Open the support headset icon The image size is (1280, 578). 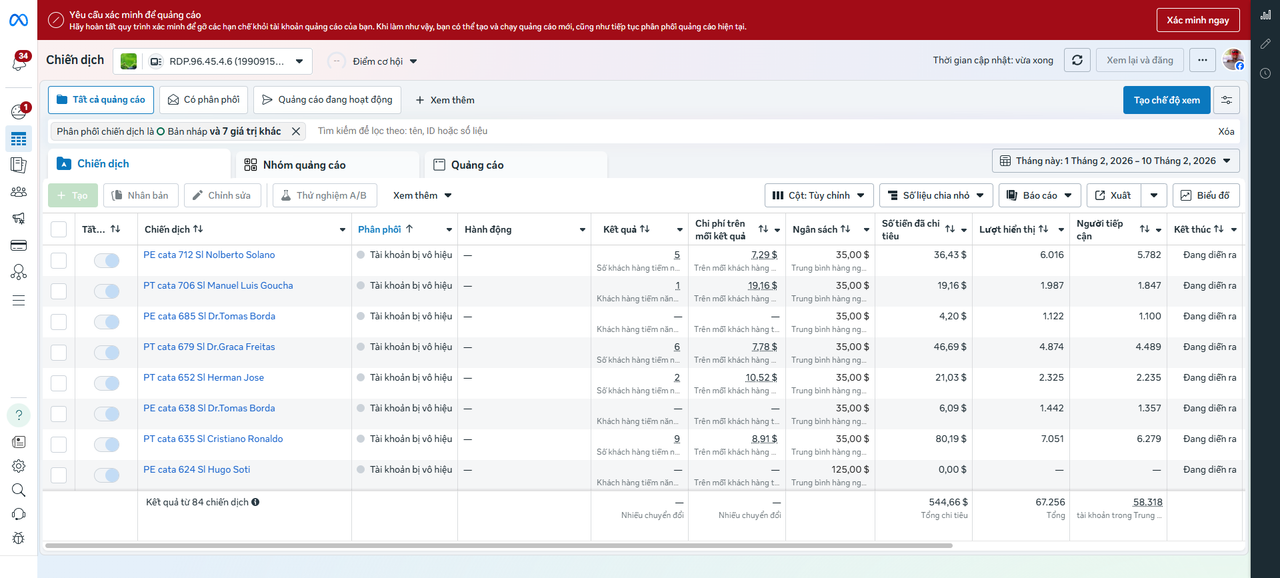pos(18,514)
